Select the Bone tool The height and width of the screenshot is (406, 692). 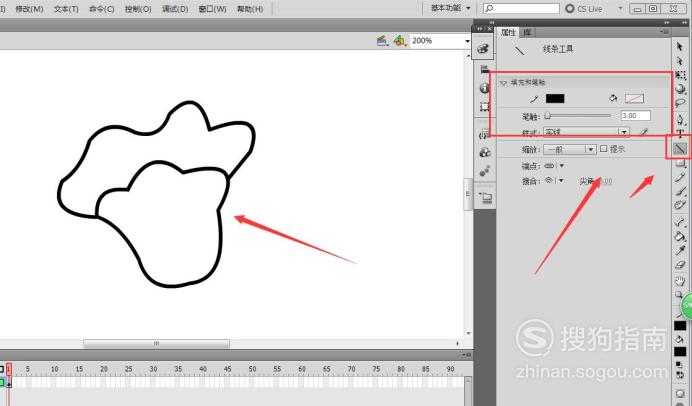(680, 222)
